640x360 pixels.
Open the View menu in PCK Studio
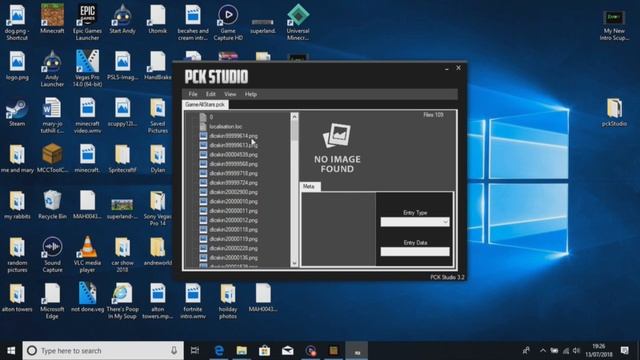tap(230, 94)
